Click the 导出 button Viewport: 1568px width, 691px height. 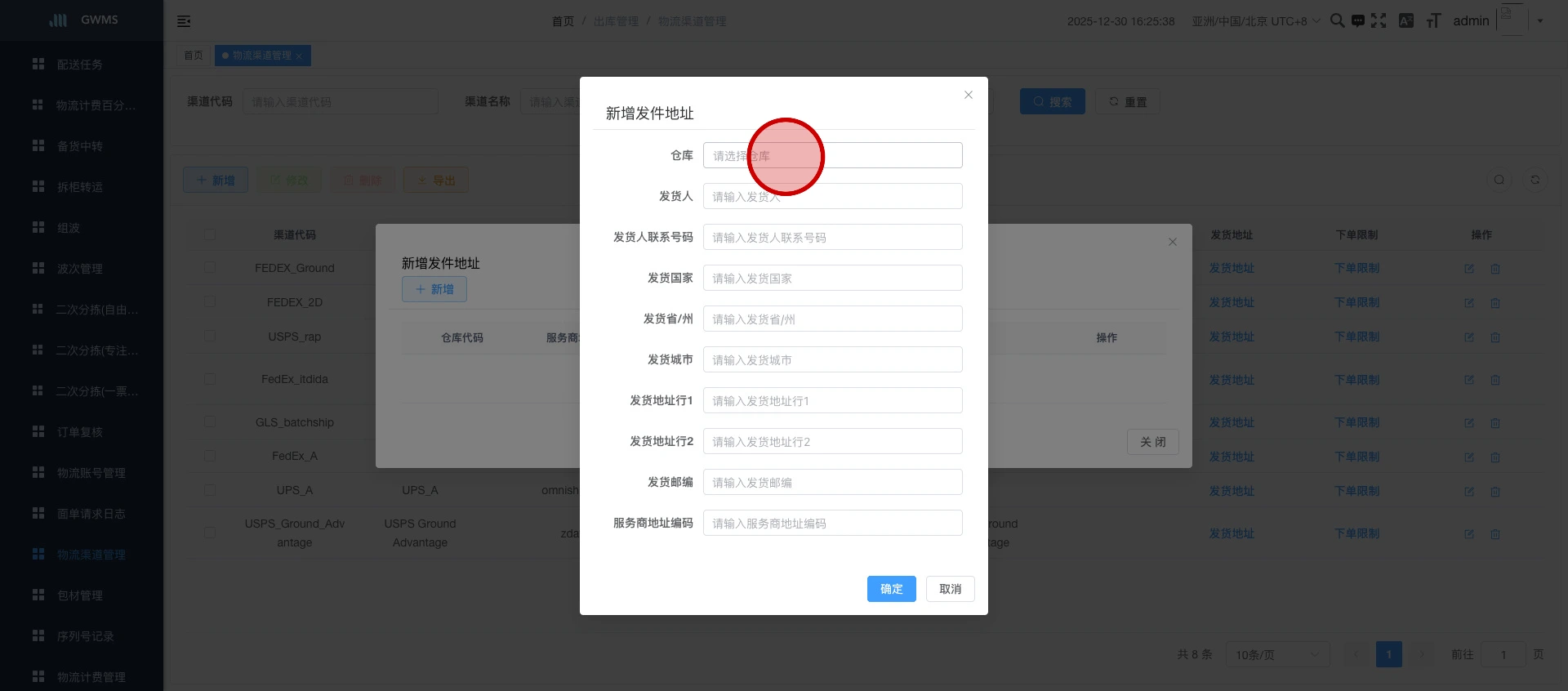pos(436,181)
